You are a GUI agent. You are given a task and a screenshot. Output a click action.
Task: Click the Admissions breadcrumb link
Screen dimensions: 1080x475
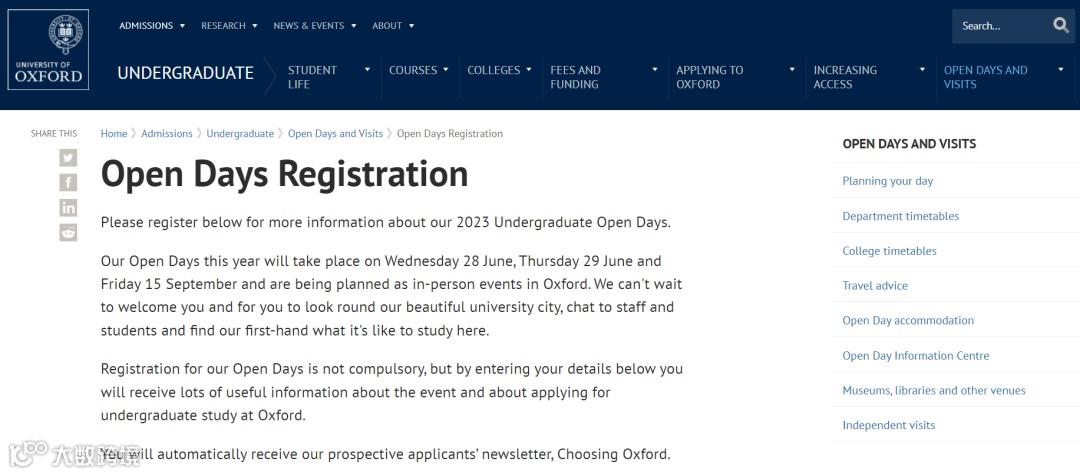click(167, 134)
